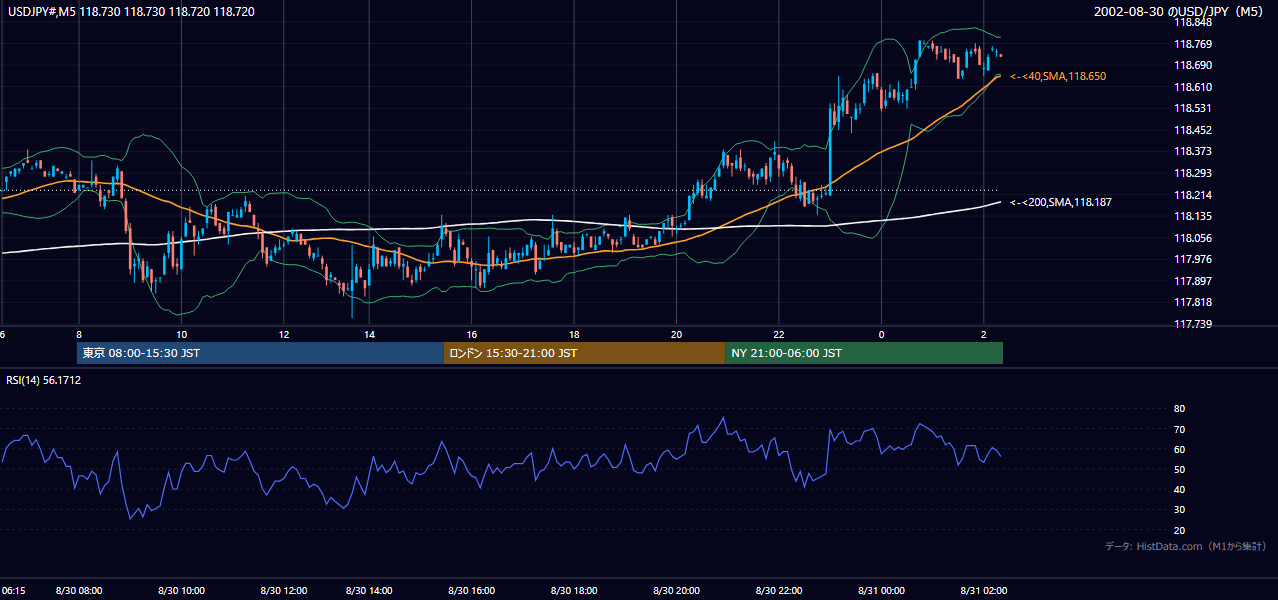Click hour label 22 under the price chart
The height and width of the screenshot is (600, 1278).
click(x=780, y=334)
